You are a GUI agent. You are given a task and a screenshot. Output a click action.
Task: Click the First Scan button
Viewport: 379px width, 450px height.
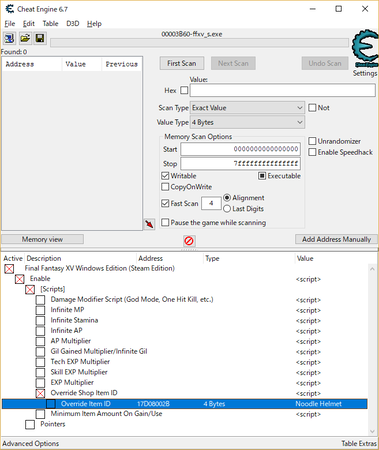point(182,63)
